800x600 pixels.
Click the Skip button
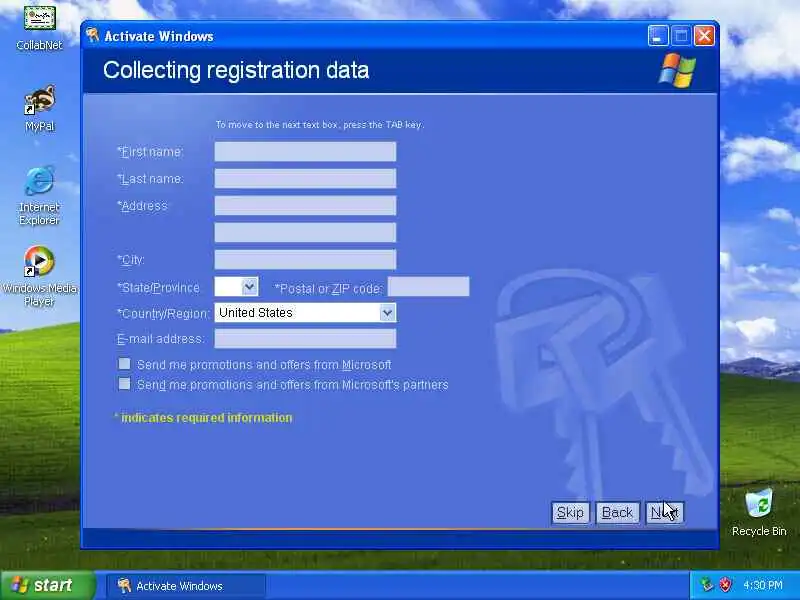click(570, 513)
